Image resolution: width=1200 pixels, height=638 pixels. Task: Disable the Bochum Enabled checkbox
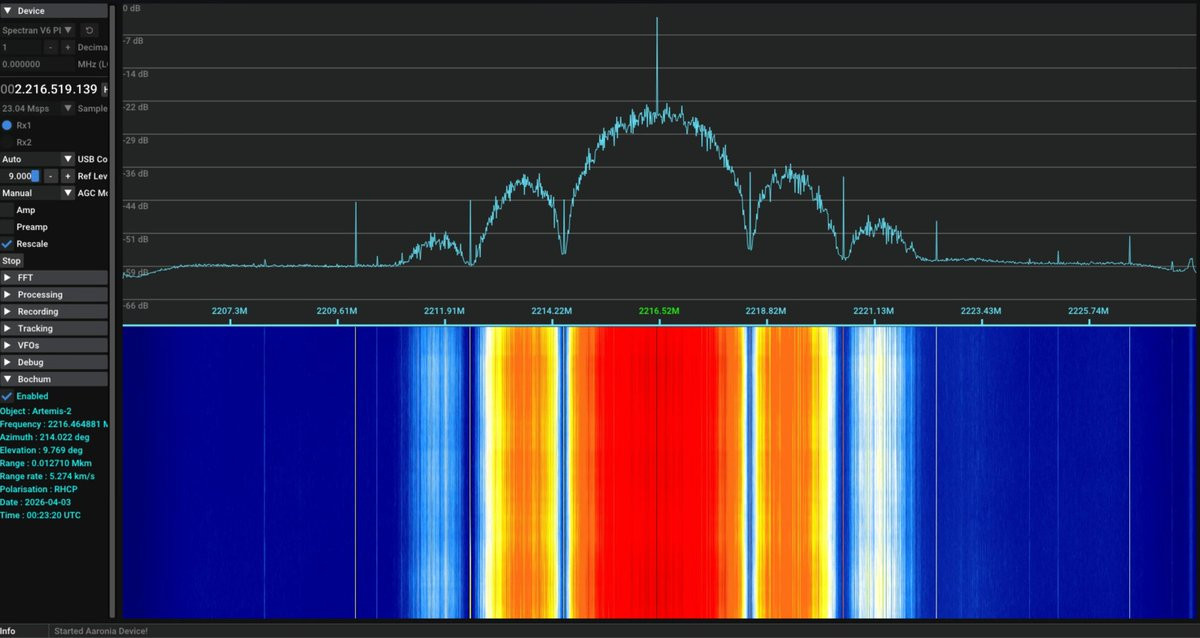pos(7,396)
